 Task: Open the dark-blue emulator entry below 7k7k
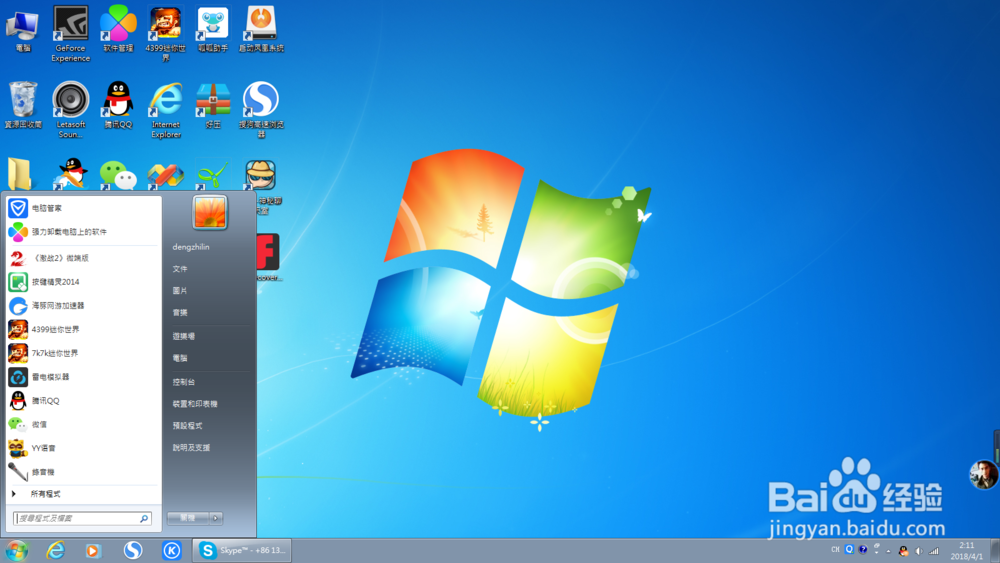[x=82, y=377]
